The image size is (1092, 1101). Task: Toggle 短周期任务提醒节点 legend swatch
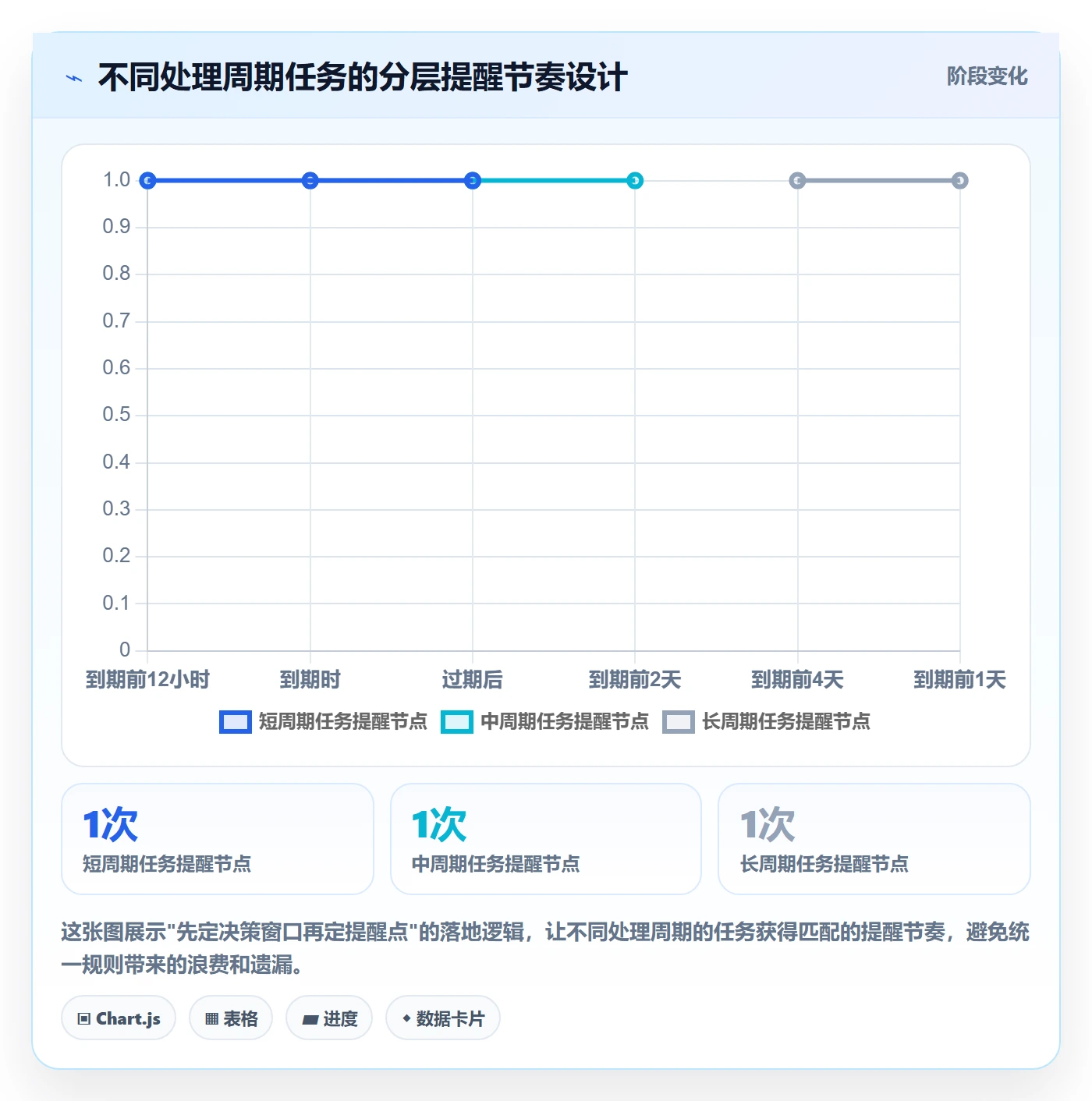(x=235, y=722)
